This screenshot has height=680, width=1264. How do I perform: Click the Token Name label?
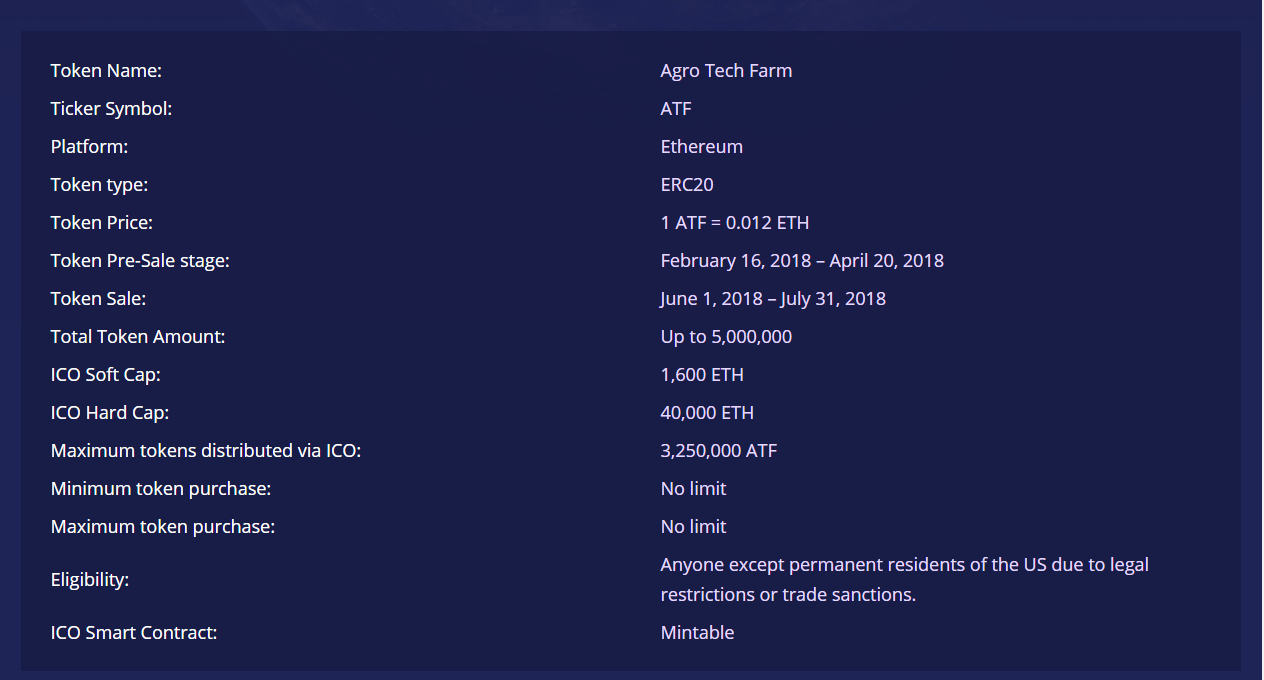(106, 71)
